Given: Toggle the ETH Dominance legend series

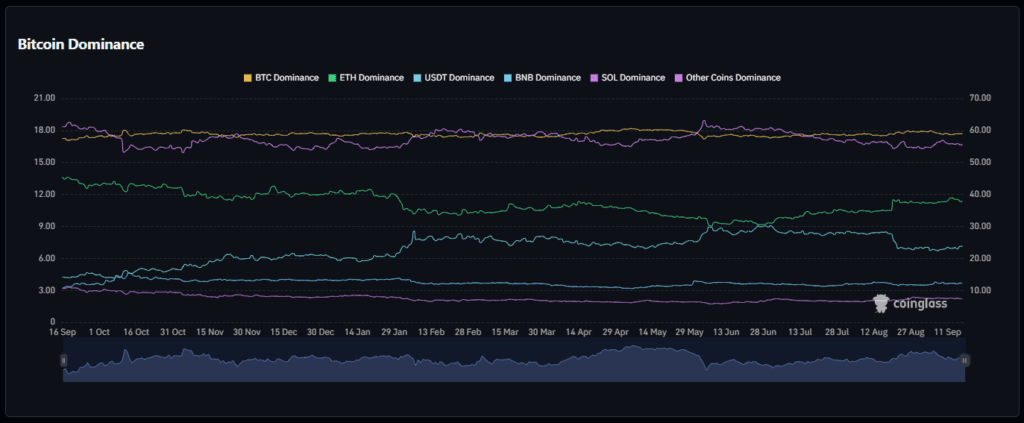Looking at the screenshot, I should tap(366, 78).
